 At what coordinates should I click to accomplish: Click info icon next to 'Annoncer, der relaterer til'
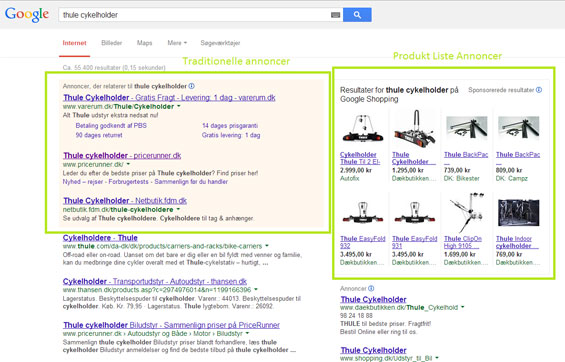(x=192, y=86)
